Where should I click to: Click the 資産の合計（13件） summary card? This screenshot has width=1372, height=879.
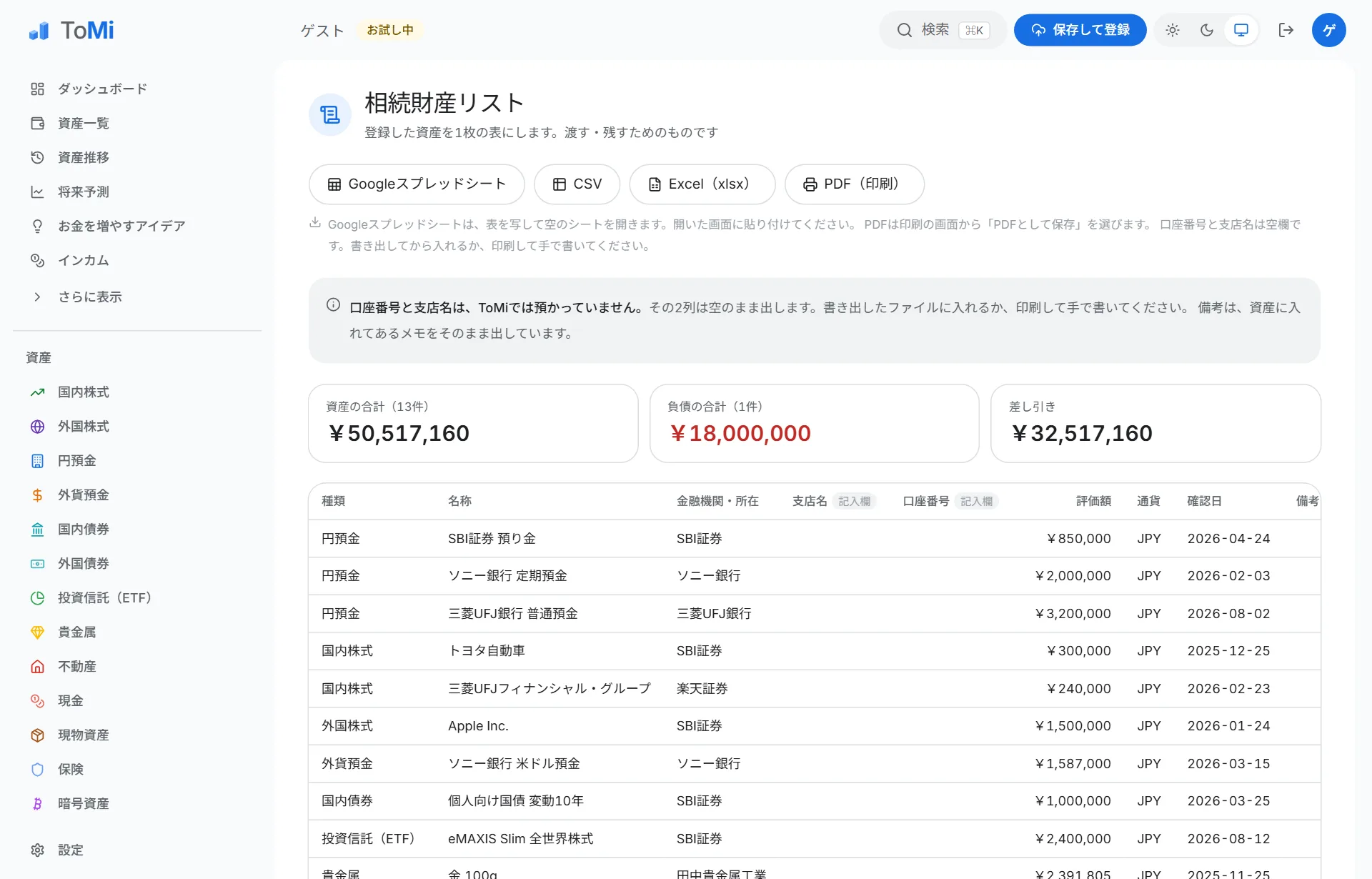pos(473,423)
